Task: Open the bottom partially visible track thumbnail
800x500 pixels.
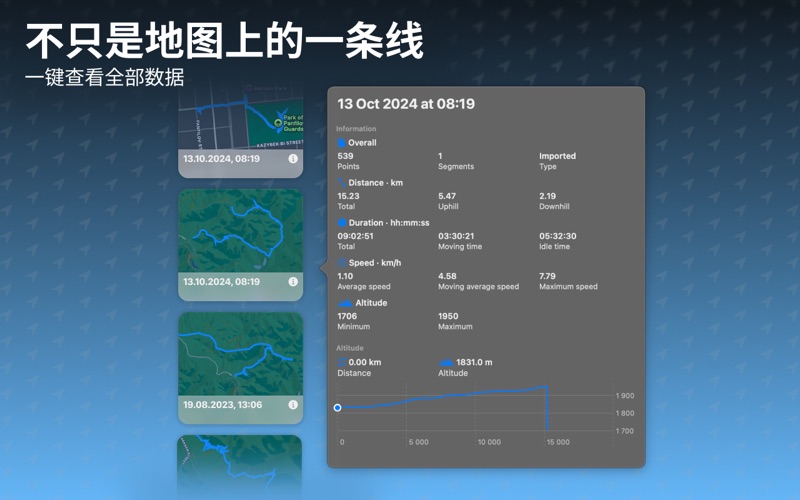Action: pos(240,467)
